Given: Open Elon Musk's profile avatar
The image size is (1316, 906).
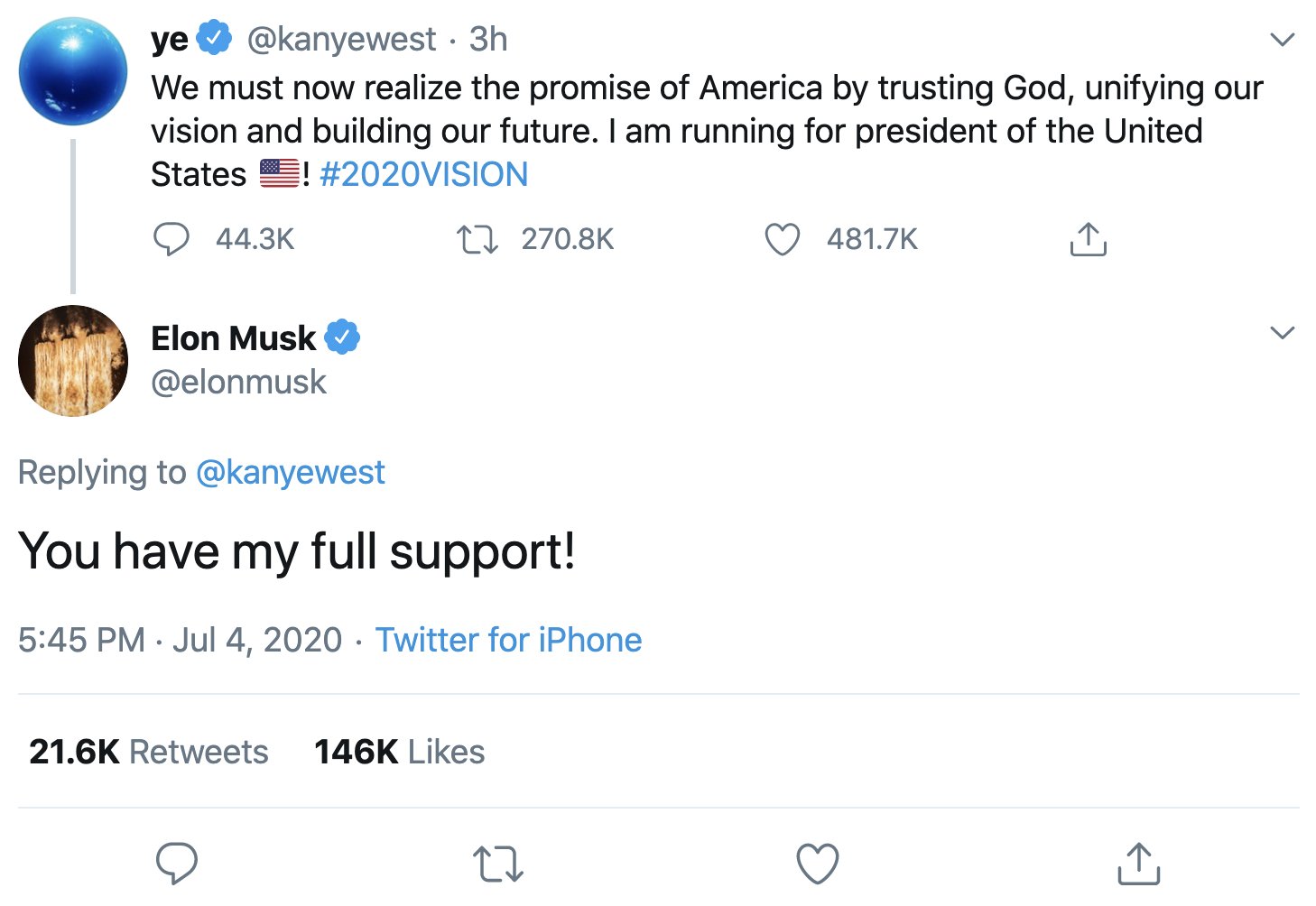Looking at the screenshot, I should (73, 361).
